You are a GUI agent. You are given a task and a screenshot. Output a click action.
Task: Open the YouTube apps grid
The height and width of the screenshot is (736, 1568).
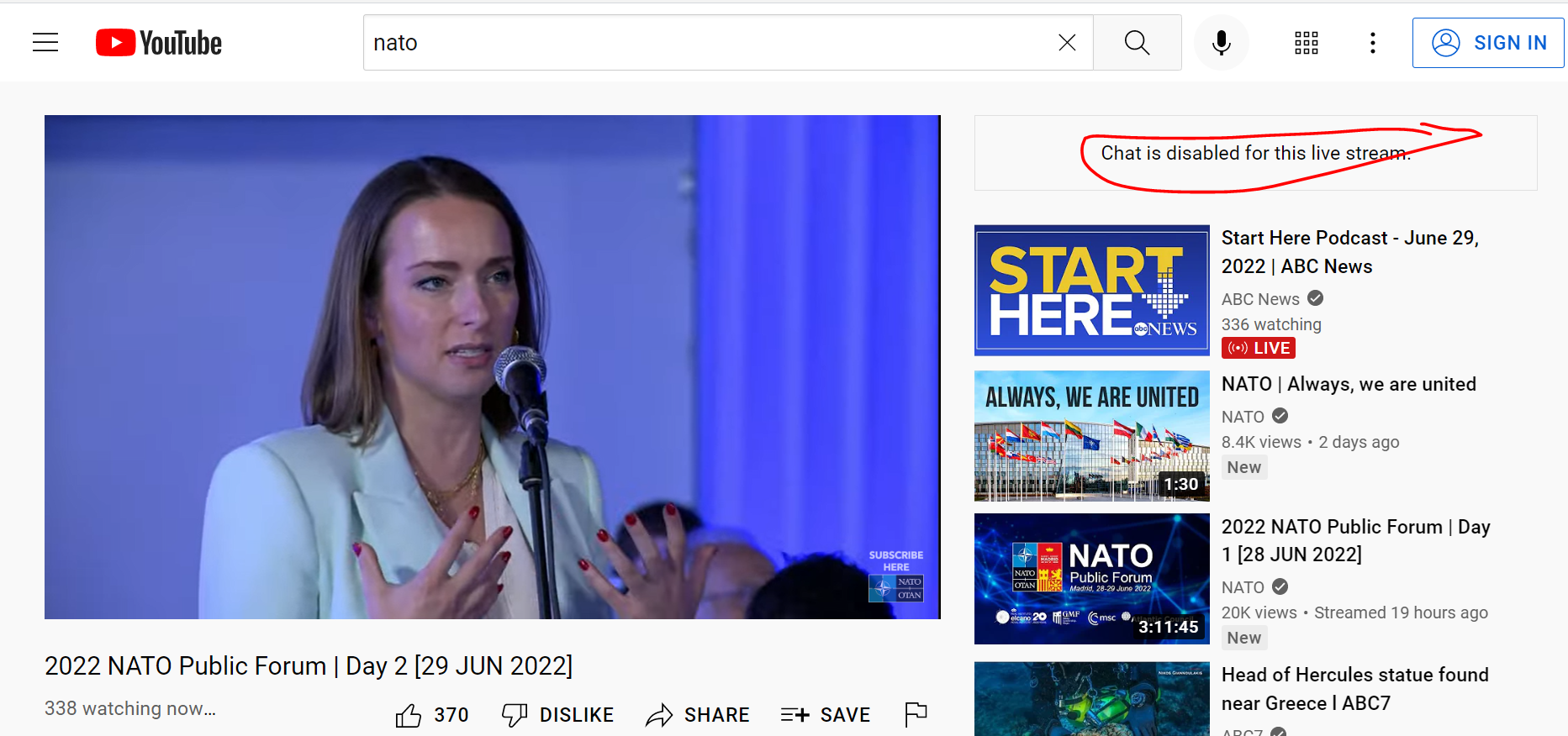1307,43
